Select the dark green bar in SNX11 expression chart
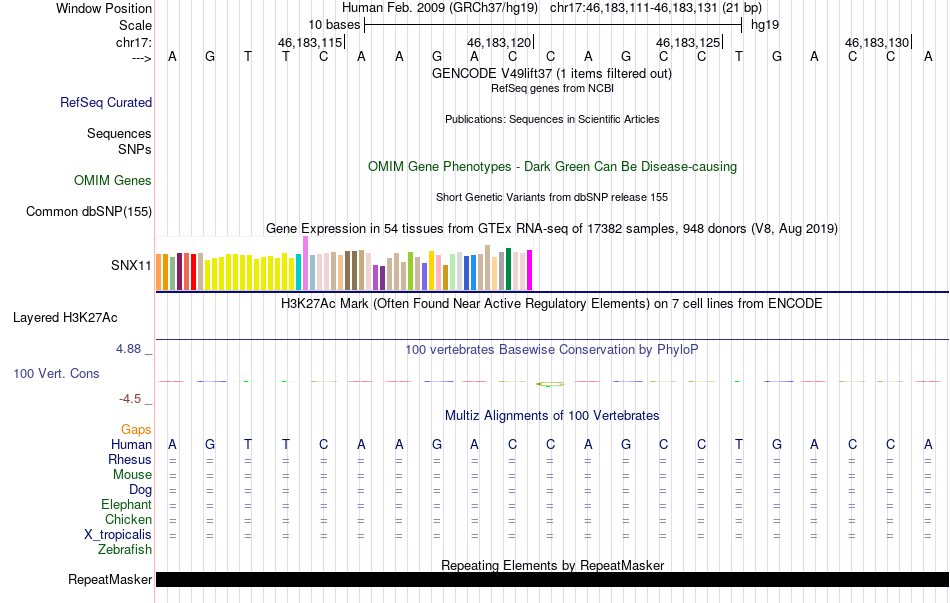 (508, 269)
